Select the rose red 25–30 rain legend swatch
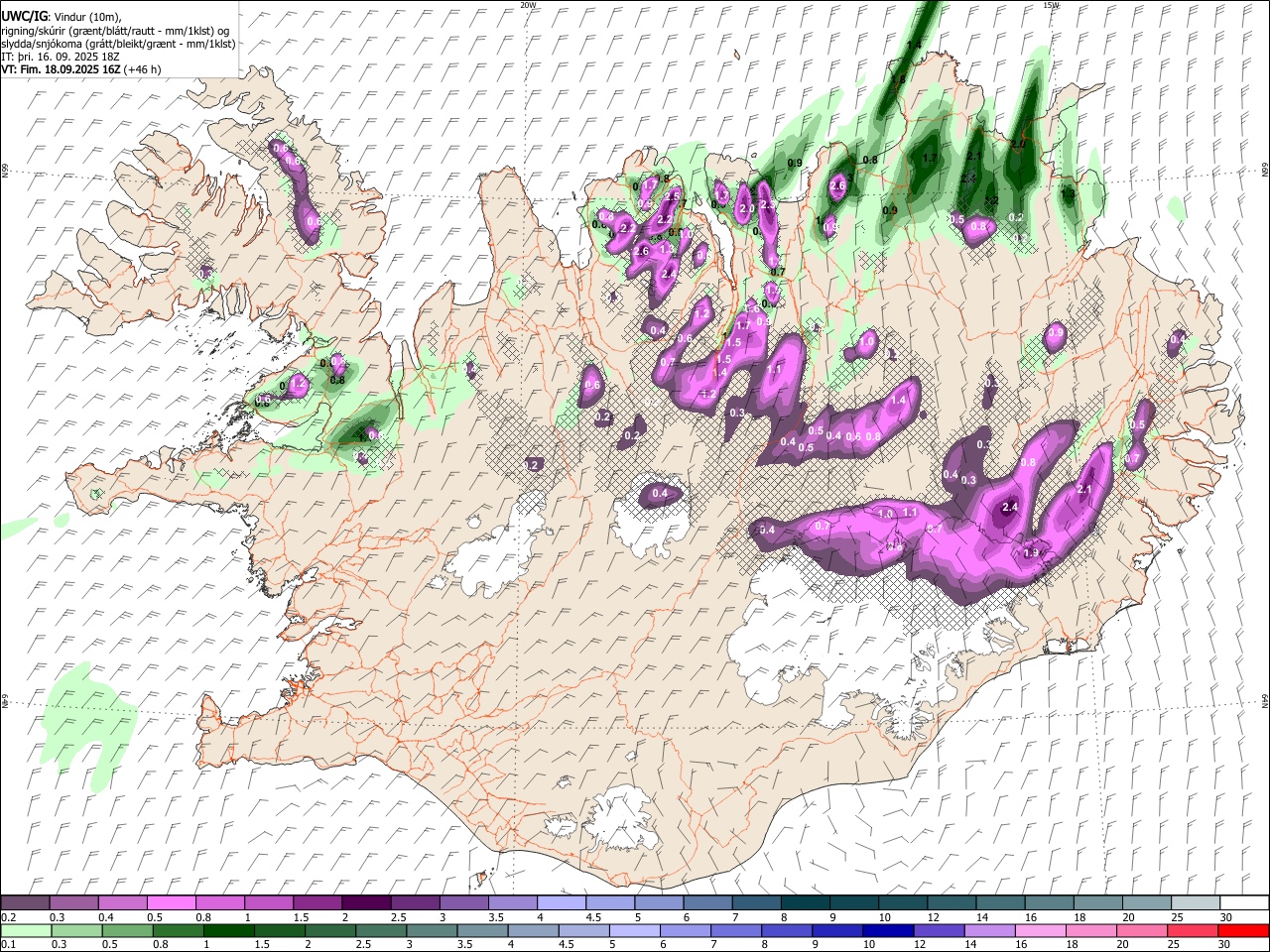Viewport: 1270px width, 952px height. point(1193,930)
